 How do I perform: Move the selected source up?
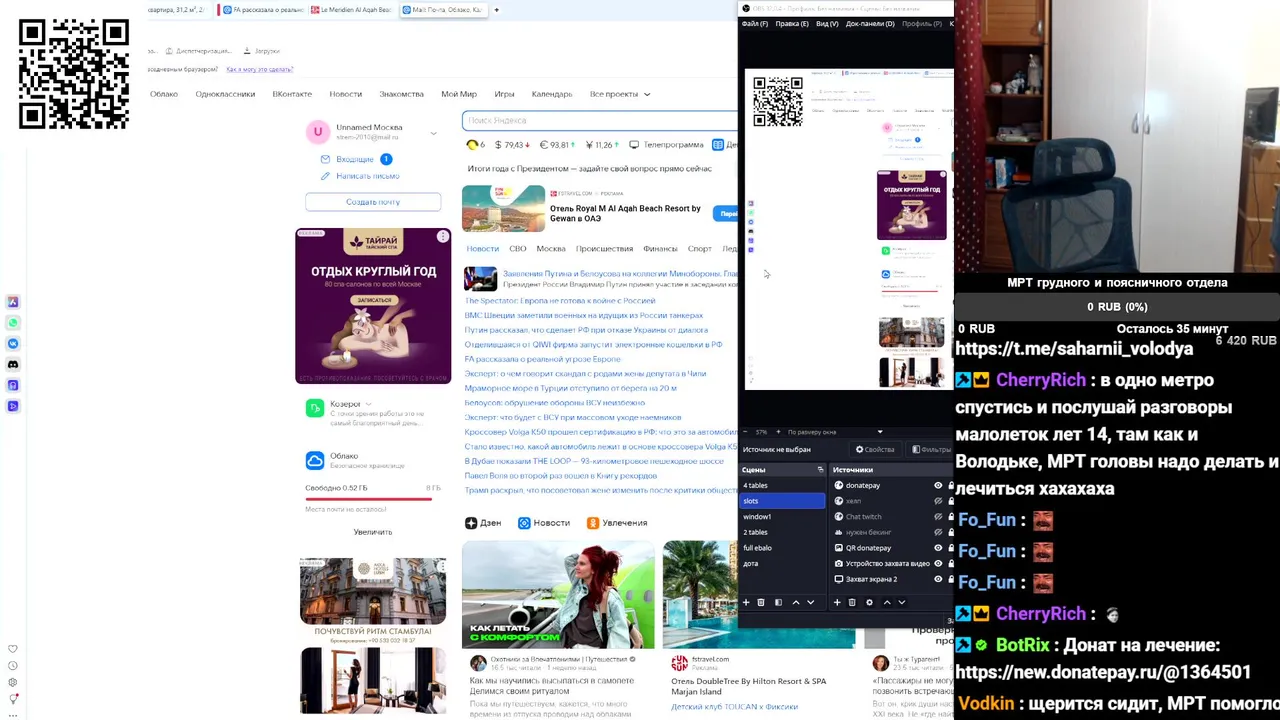886,602
